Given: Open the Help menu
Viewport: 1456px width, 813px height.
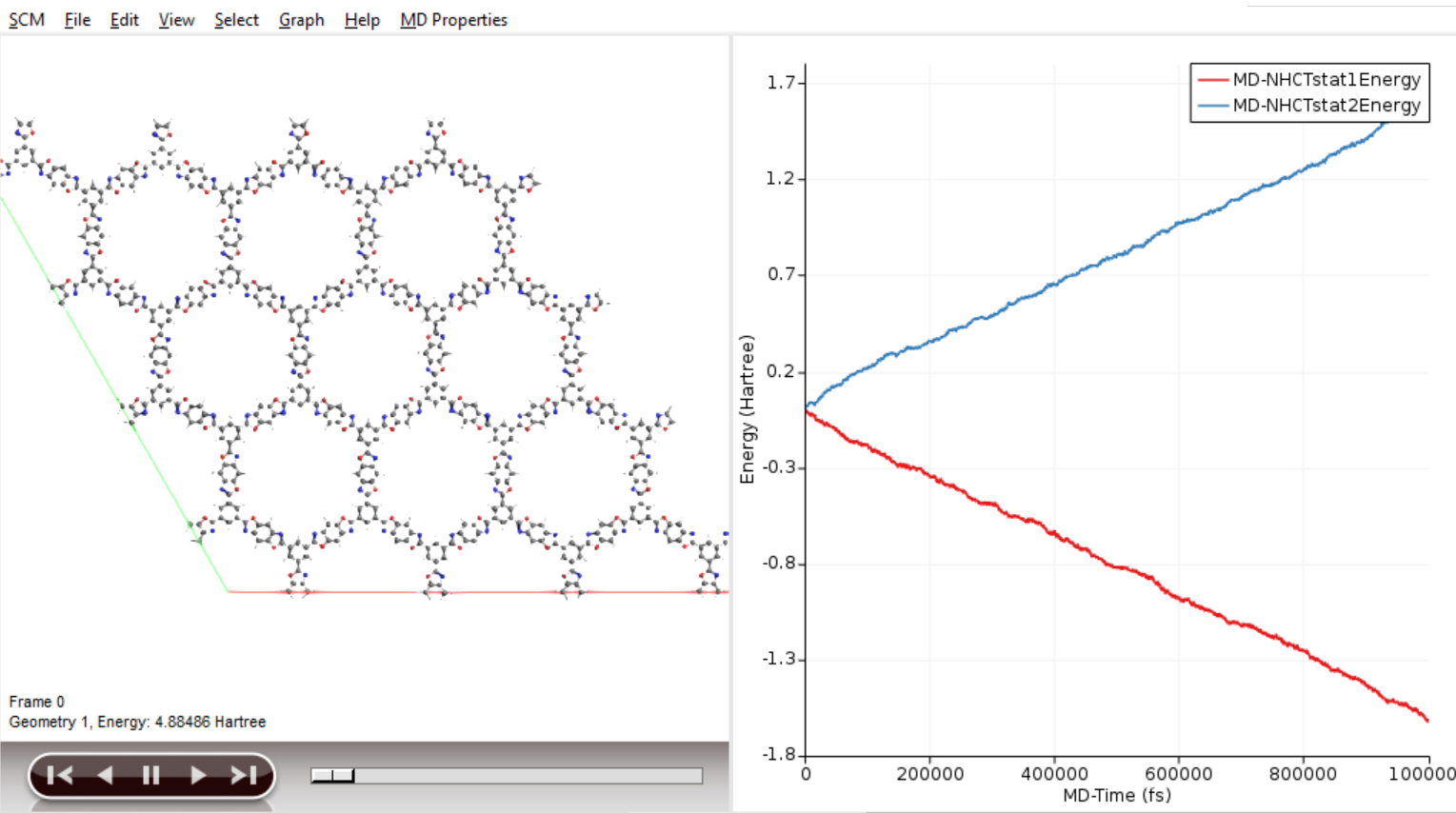Looking at the screenshot, I should tap(362, 20).
